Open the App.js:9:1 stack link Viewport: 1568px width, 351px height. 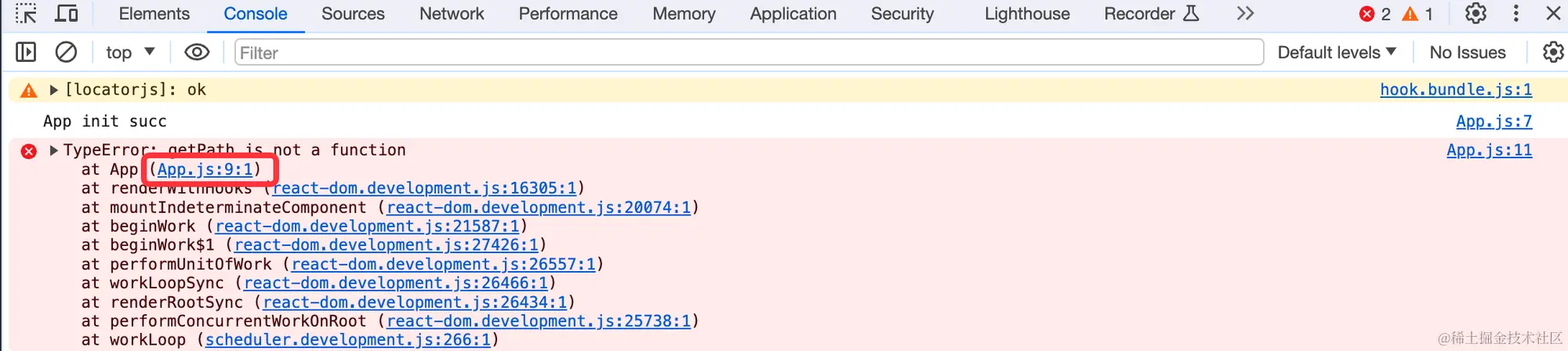point(205,169)
